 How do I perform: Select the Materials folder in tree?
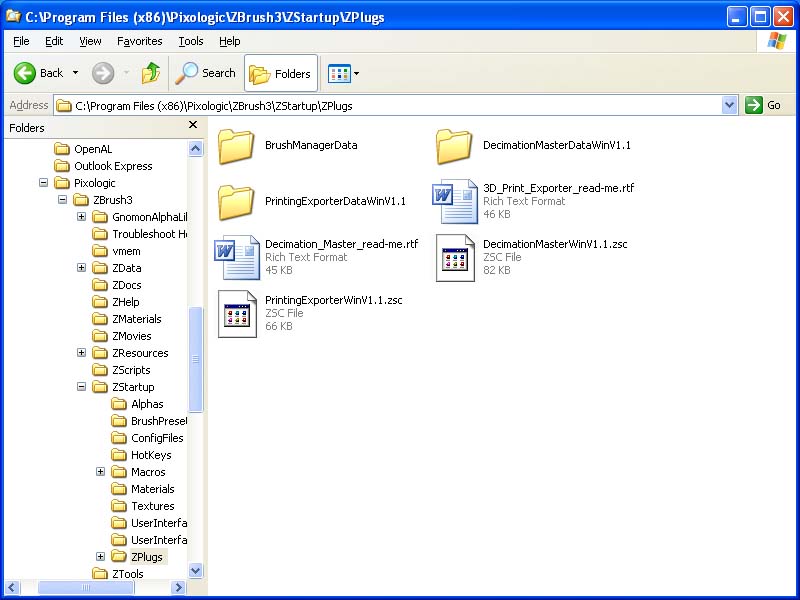[x=143, y=489]
